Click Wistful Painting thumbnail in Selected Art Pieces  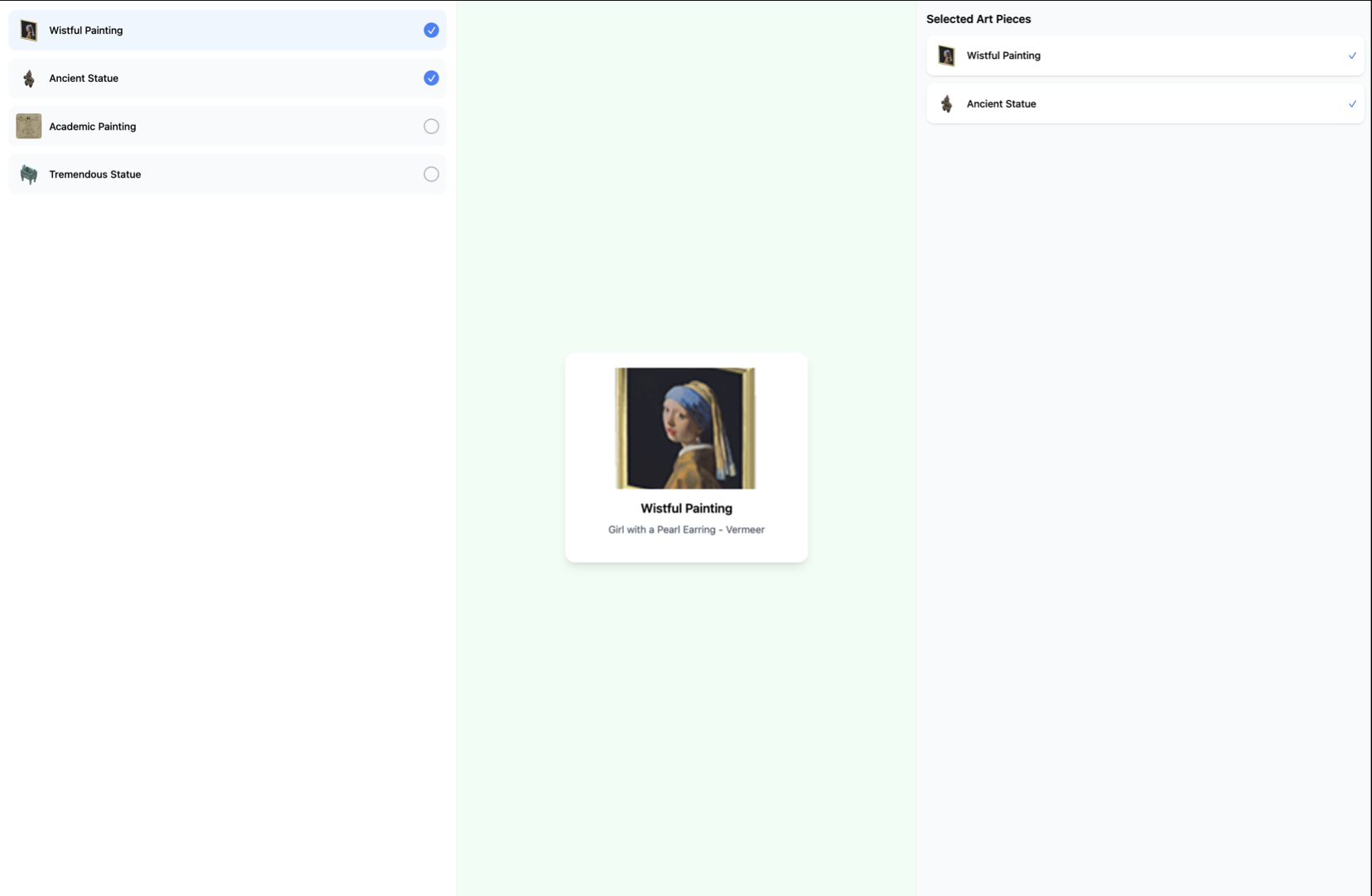(x=947, y=55)
